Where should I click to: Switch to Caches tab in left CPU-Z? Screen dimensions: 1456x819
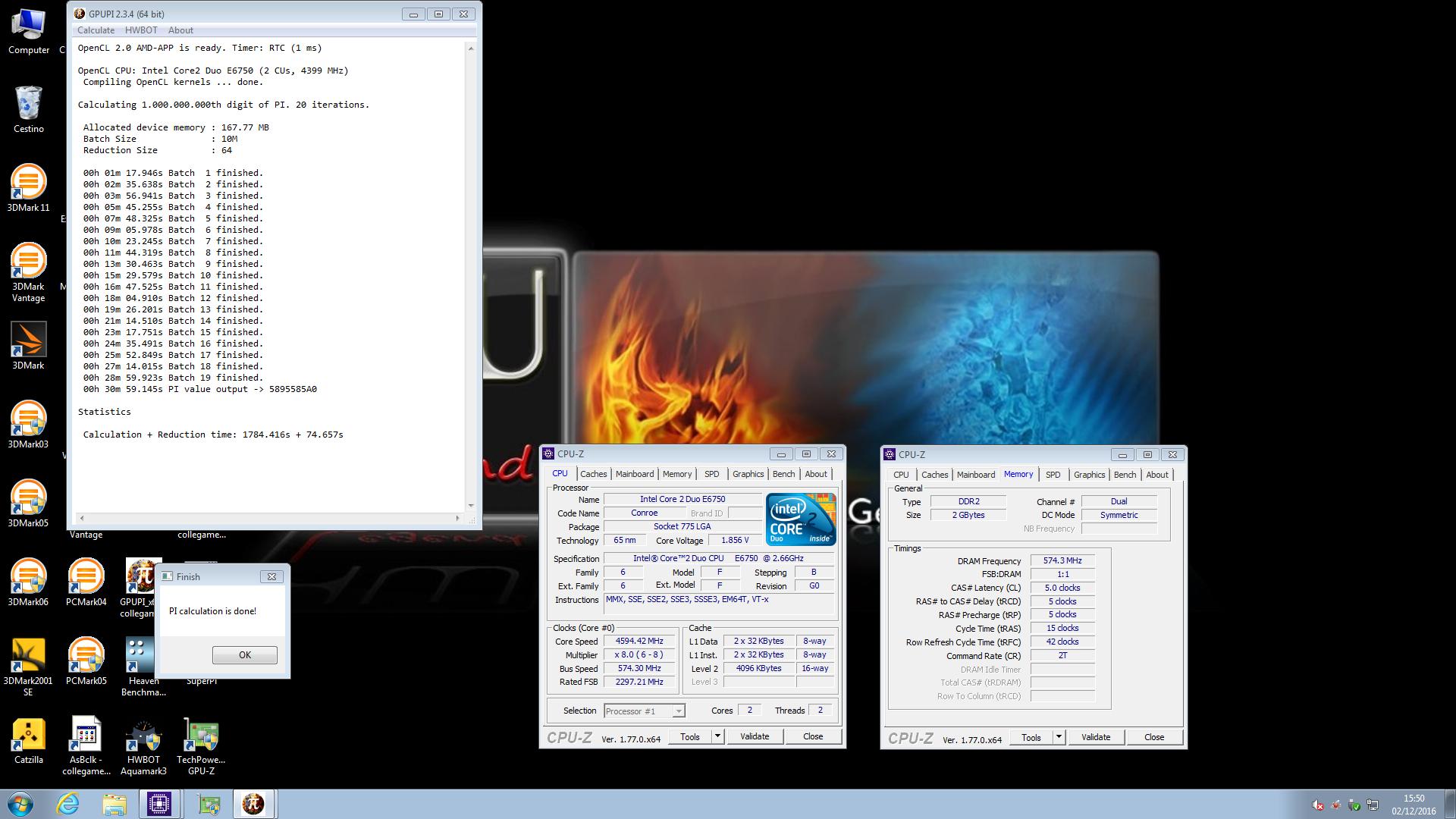click(x=593, y=474)
